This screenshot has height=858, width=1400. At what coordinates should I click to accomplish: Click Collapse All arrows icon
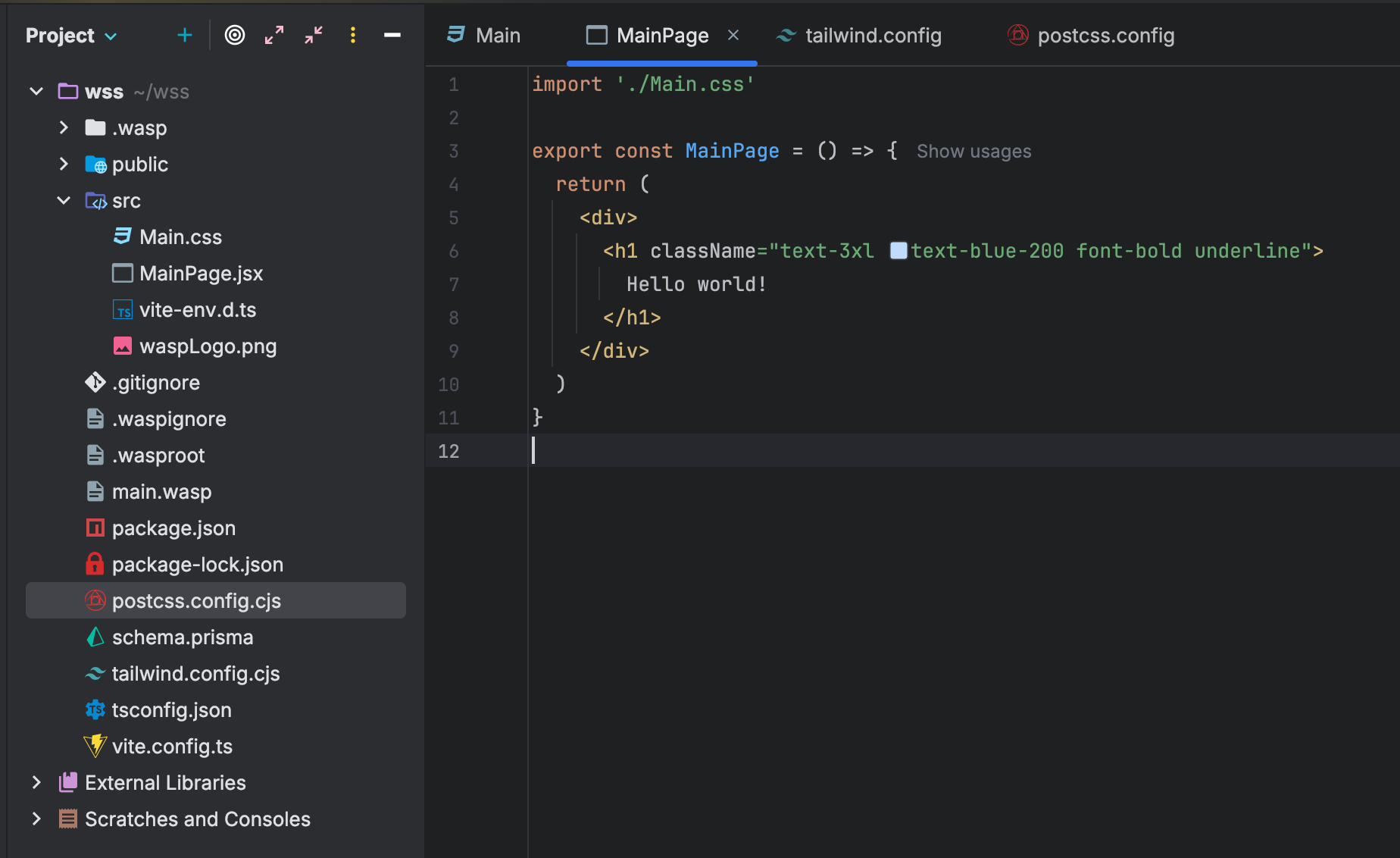coord(314,35)
